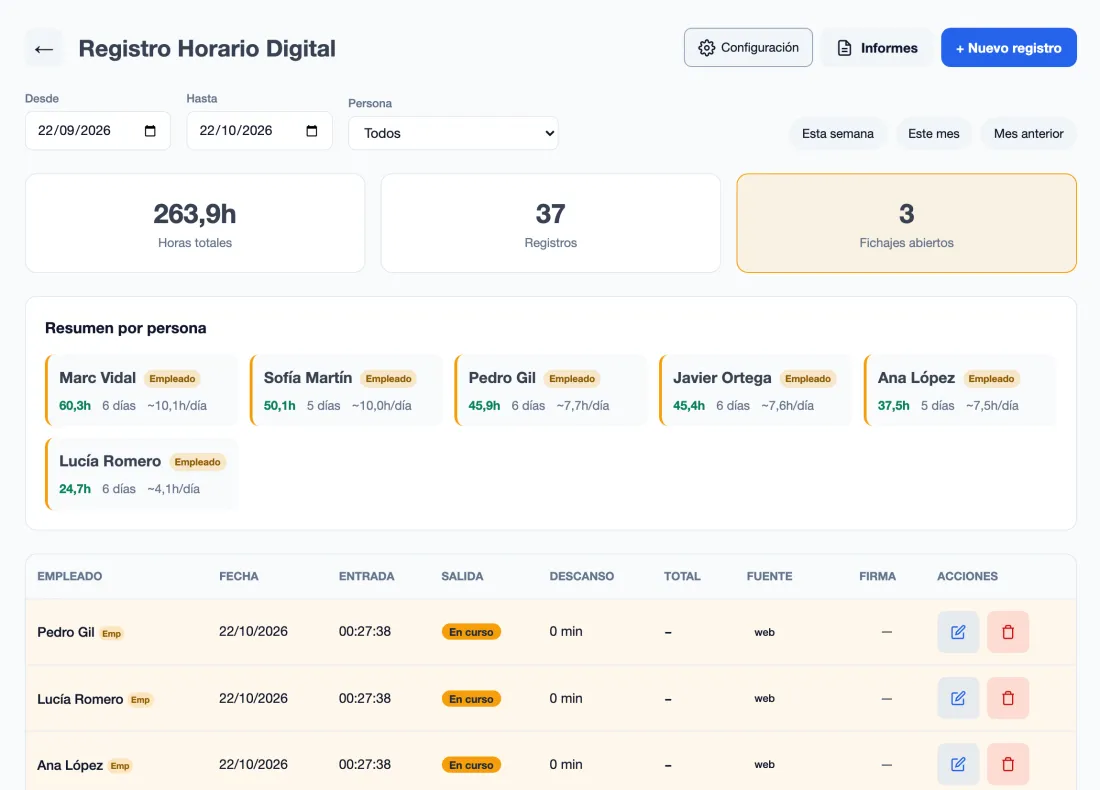Delete Ana López's time record
Viewport: 1100px width, 790px height.
coord(1007,764)
